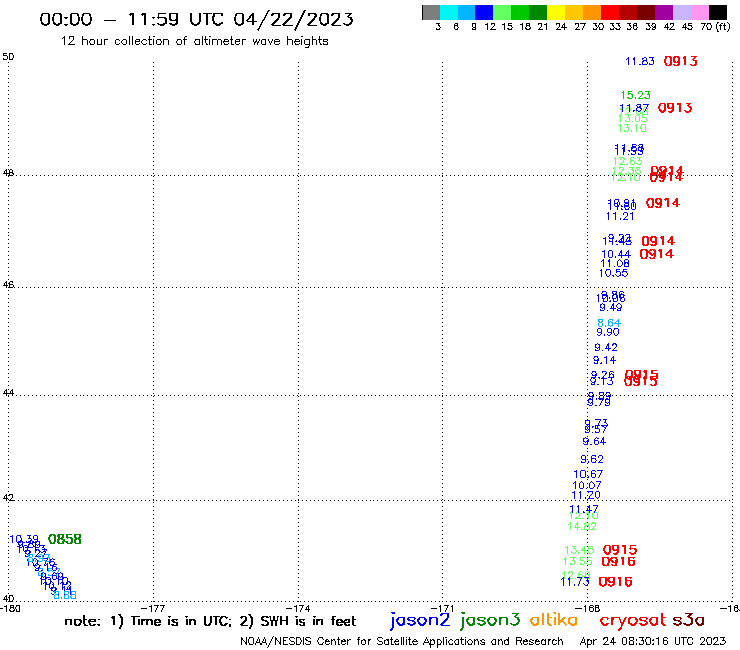Pick the orange 30 ft legend swatch
740x650 pixels.
point(592,12)
